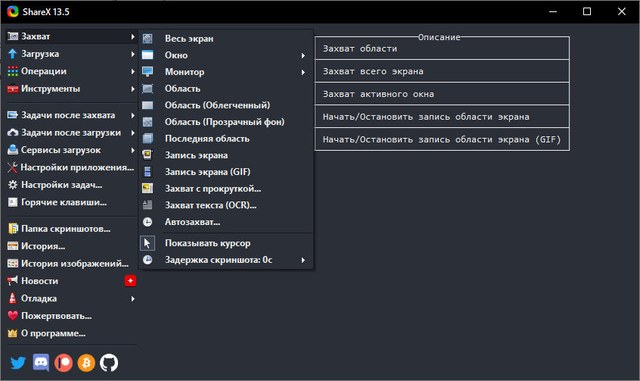Screen dimensions: 640x381
Task: Open История... window
Action: click(x=71, y=246)
